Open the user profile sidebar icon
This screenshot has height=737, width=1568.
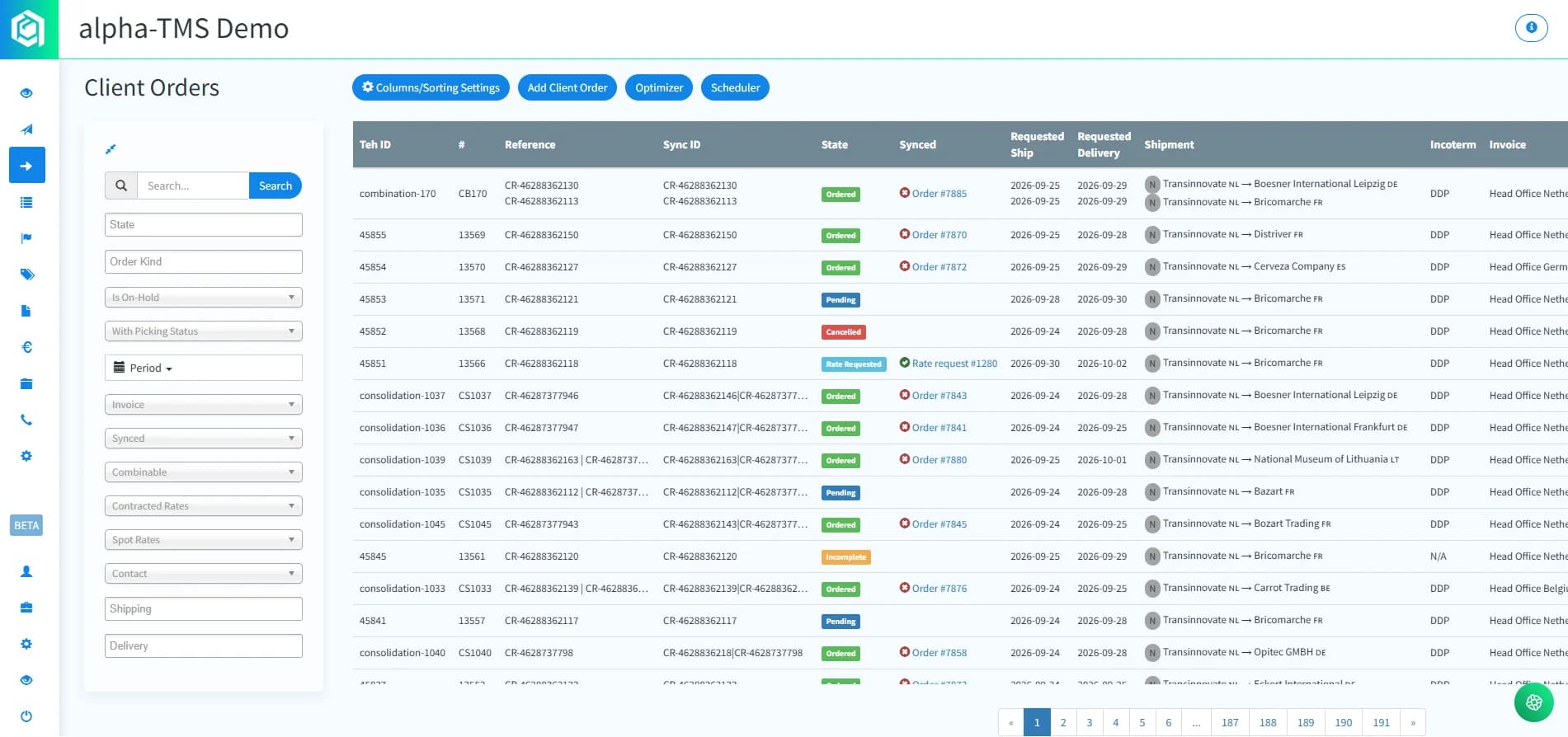[26, 571]
